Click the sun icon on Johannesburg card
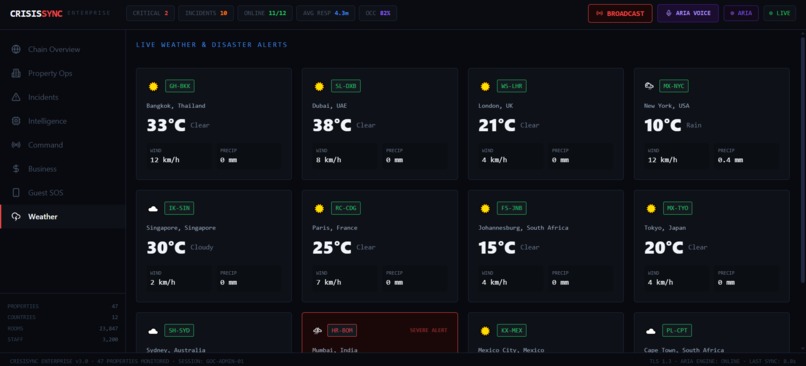Screen dimensions: 806x366 coord(485,209)
